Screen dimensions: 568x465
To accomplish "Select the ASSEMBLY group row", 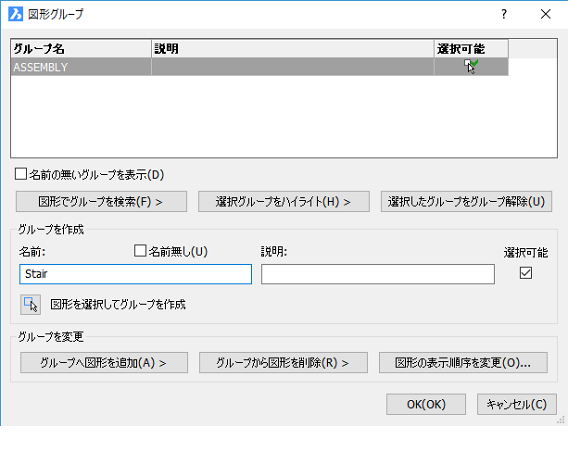I will [259, 67].
